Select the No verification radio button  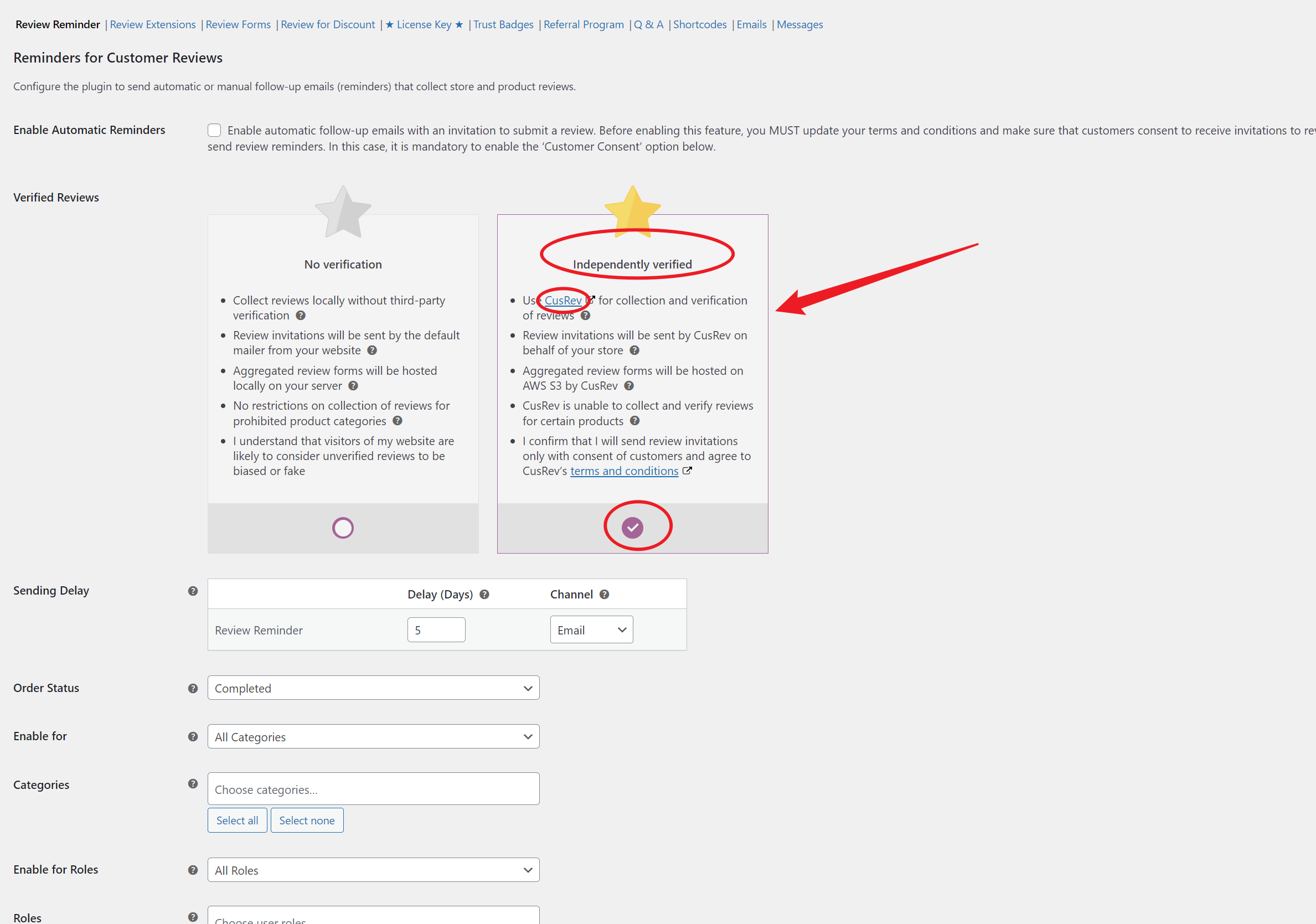(x=343, y=527)
